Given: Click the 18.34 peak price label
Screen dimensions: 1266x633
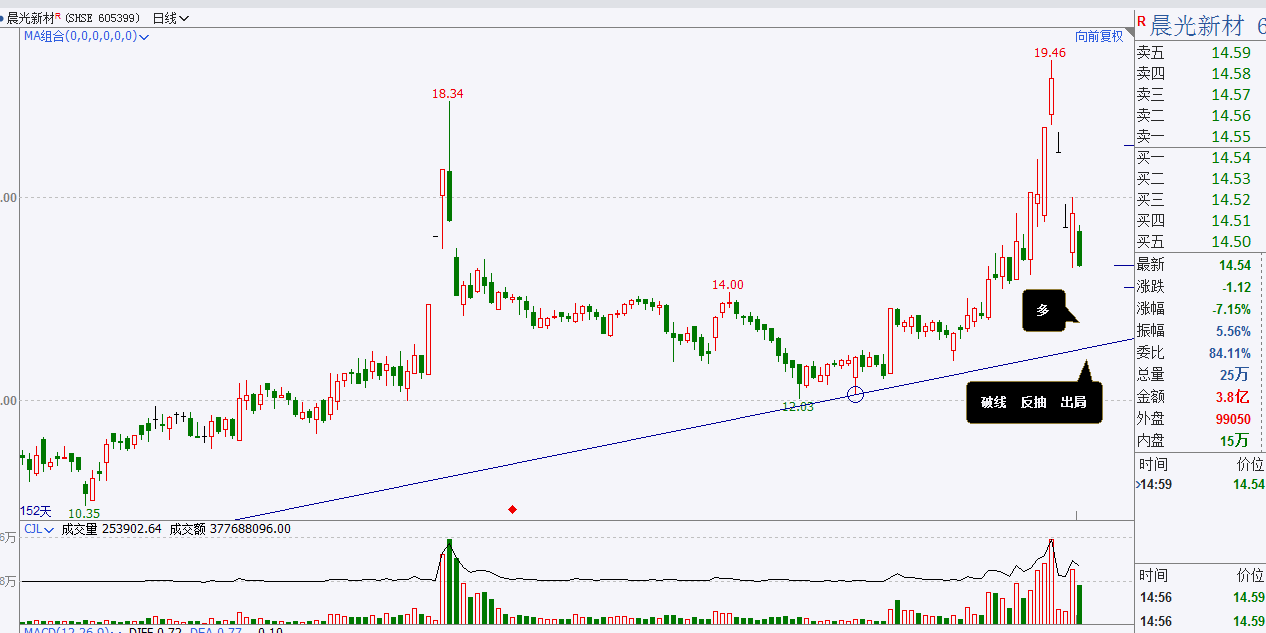Looking at the screenshot, I should point(448,93).
